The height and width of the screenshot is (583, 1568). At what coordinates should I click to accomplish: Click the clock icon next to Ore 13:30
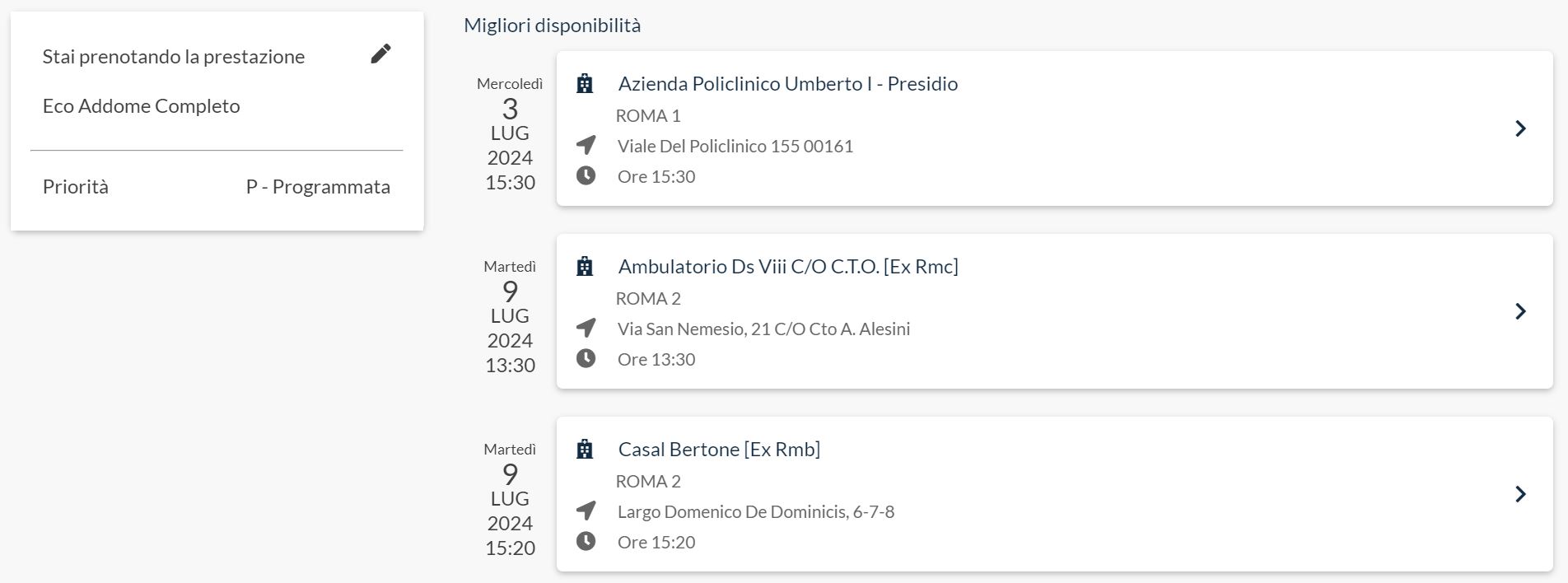point(586,358)
